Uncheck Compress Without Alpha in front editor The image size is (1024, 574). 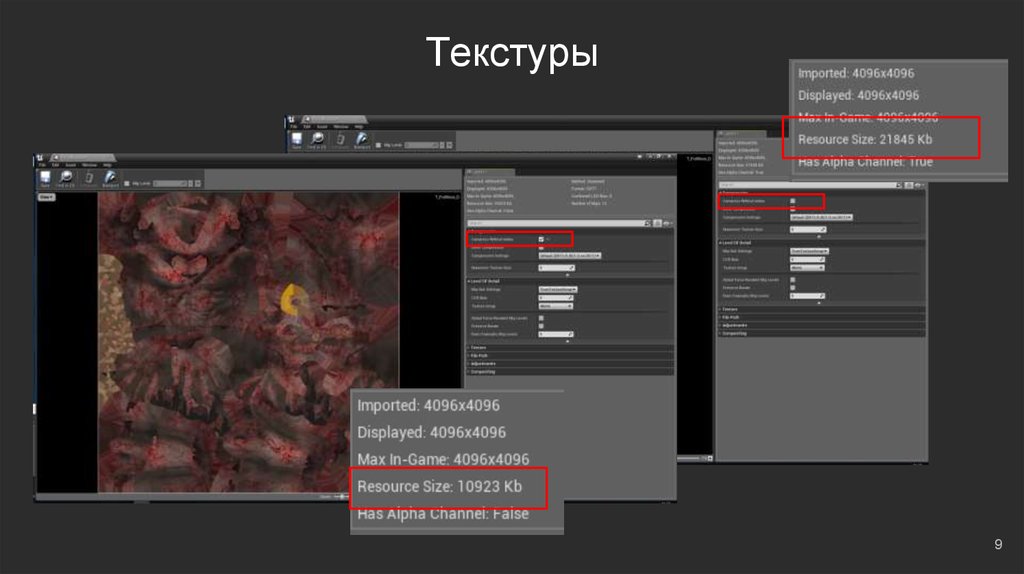point(542,240)
